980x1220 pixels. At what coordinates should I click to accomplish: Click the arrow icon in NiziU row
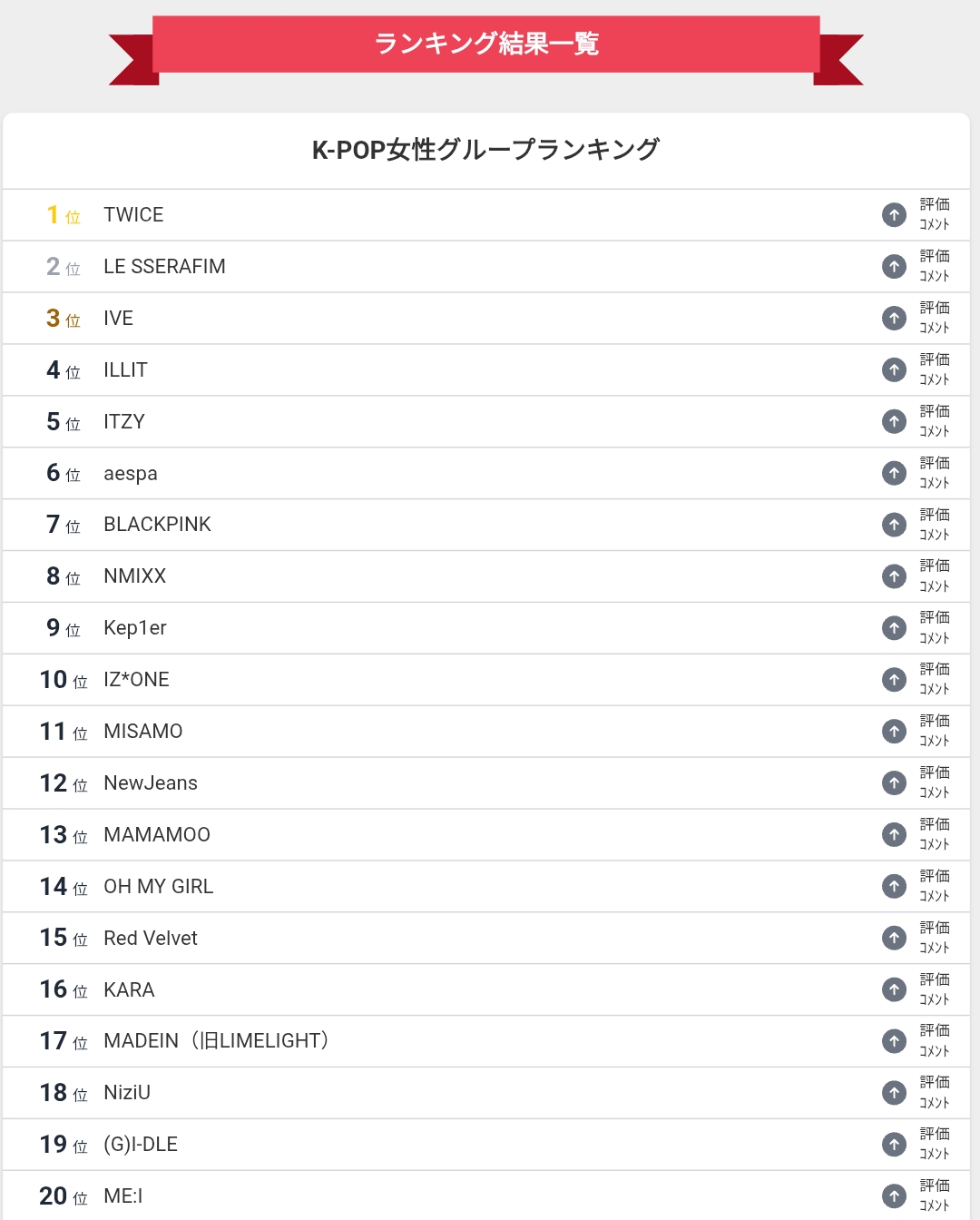pyautogui.click(x=894, y=1093)
